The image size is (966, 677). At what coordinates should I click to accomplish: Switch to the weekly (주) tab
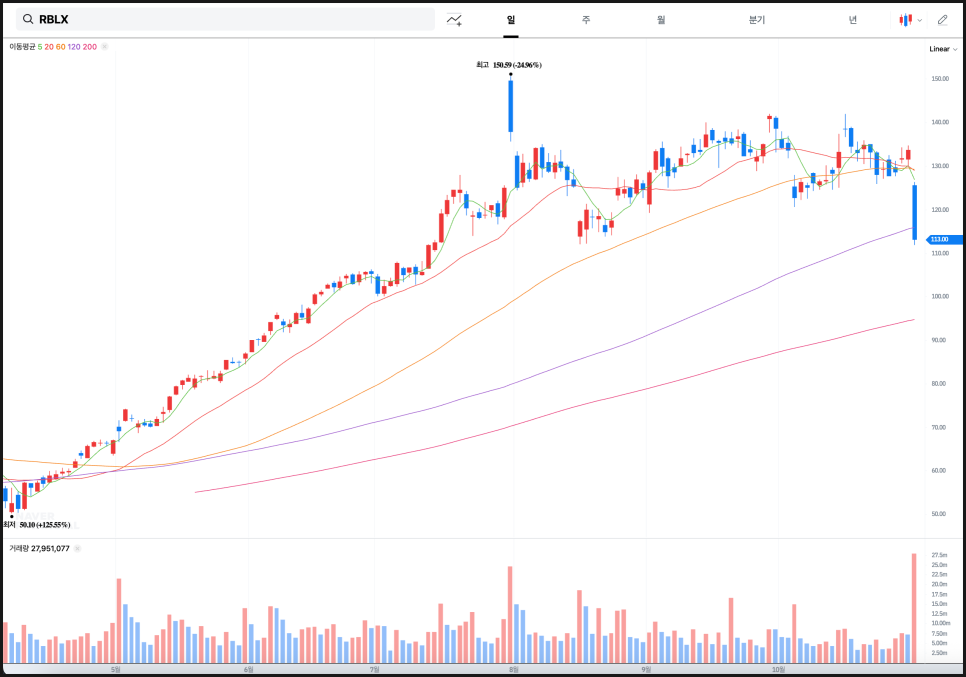pyautogui.click(x=586, y=19)
